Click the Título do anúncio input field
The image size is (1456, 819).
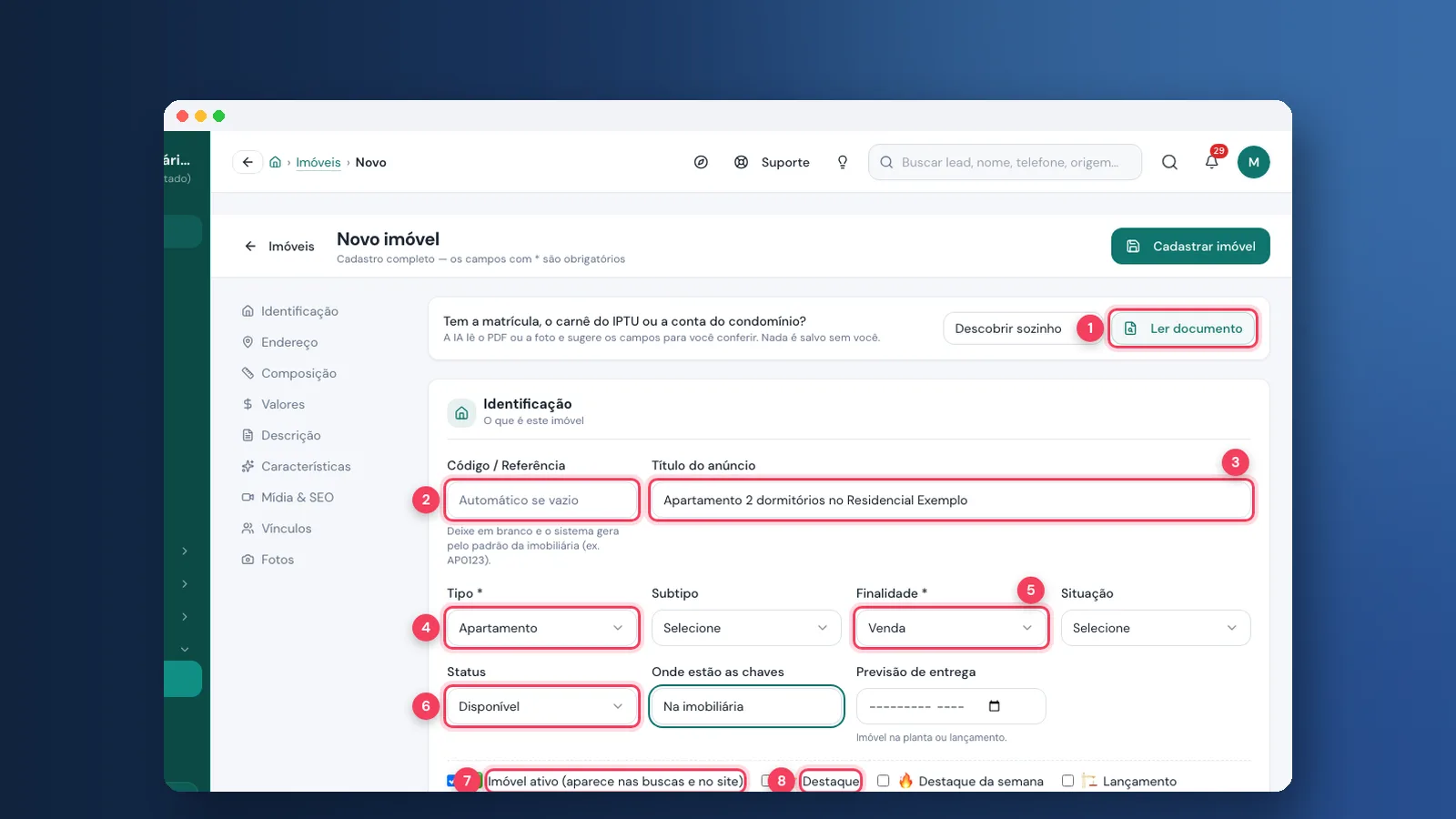point(951,500)
